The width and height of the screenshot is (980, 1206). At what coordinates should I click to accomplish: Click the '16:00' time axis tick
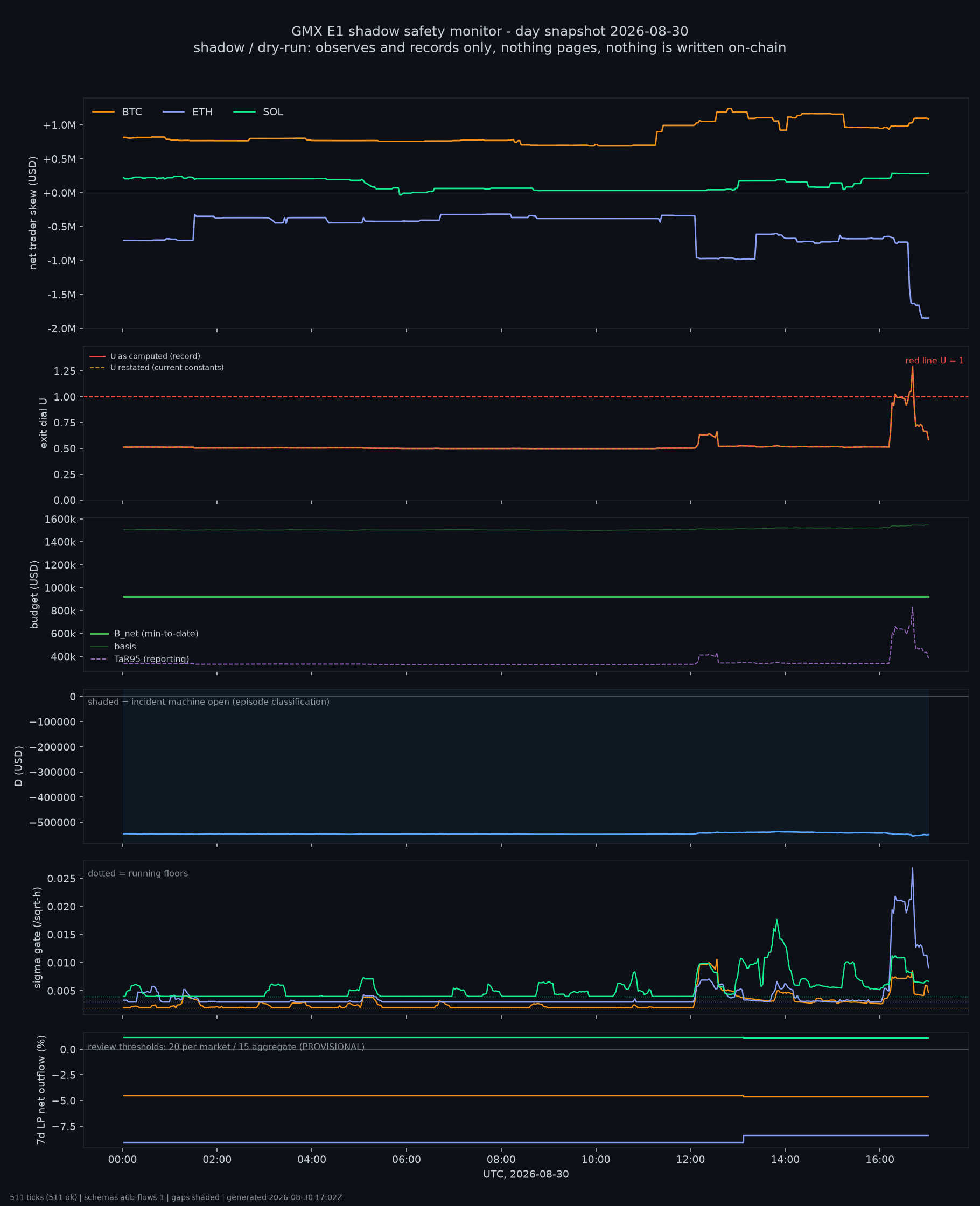(879, 1160)
